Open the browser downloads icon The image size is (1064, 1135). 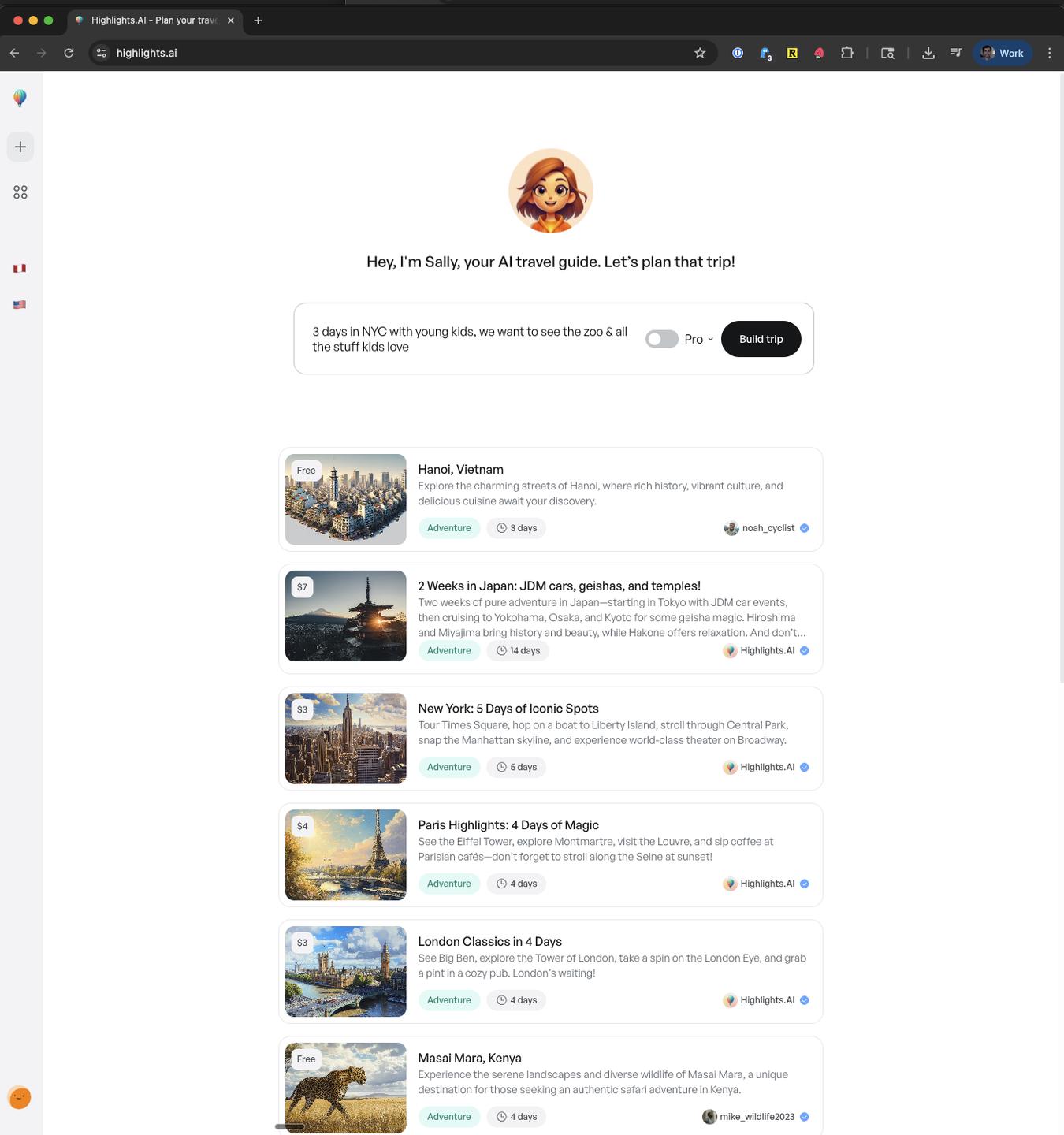[928, 53]
